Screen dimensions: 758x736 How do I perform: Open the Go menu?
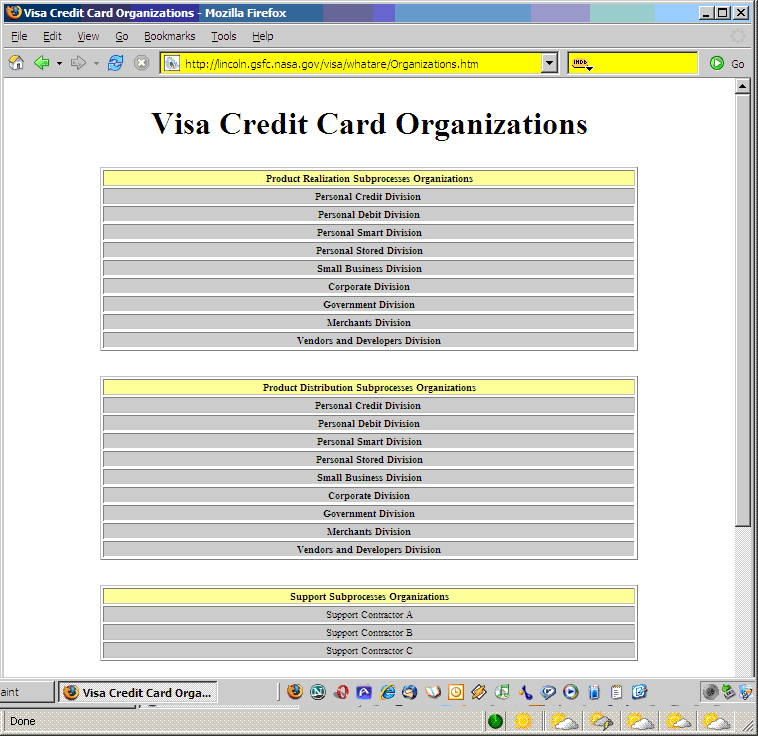(122, 36)
